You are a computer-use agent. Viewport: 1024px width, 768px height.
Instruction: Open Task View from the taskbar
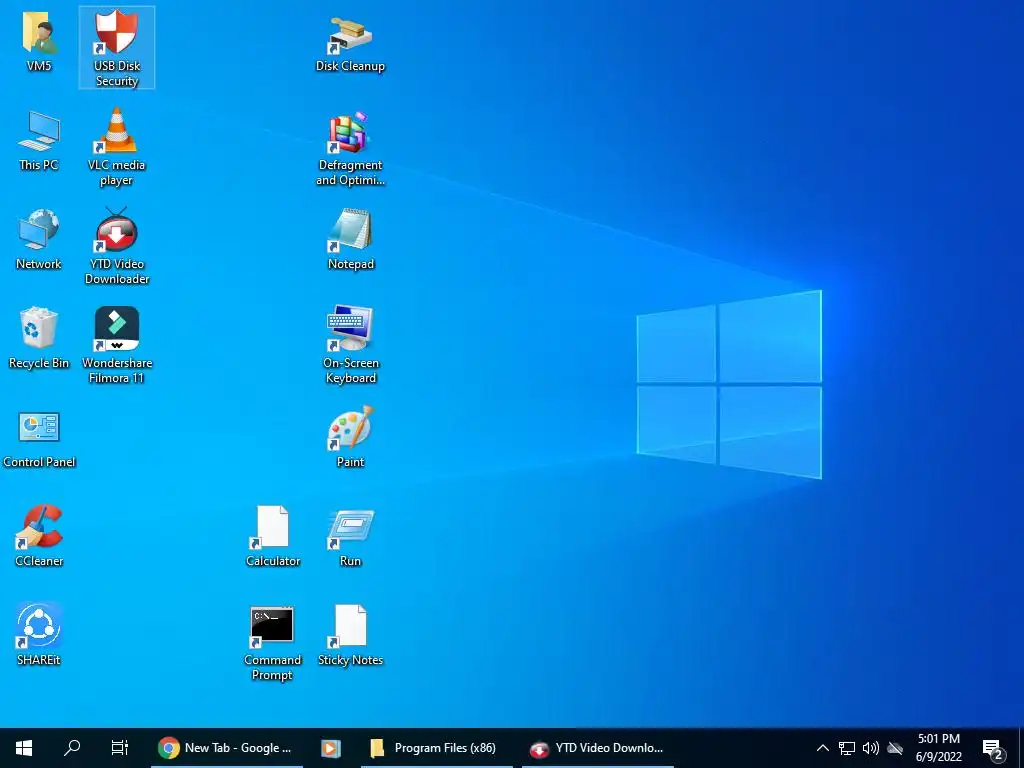[x=120, y=748]
